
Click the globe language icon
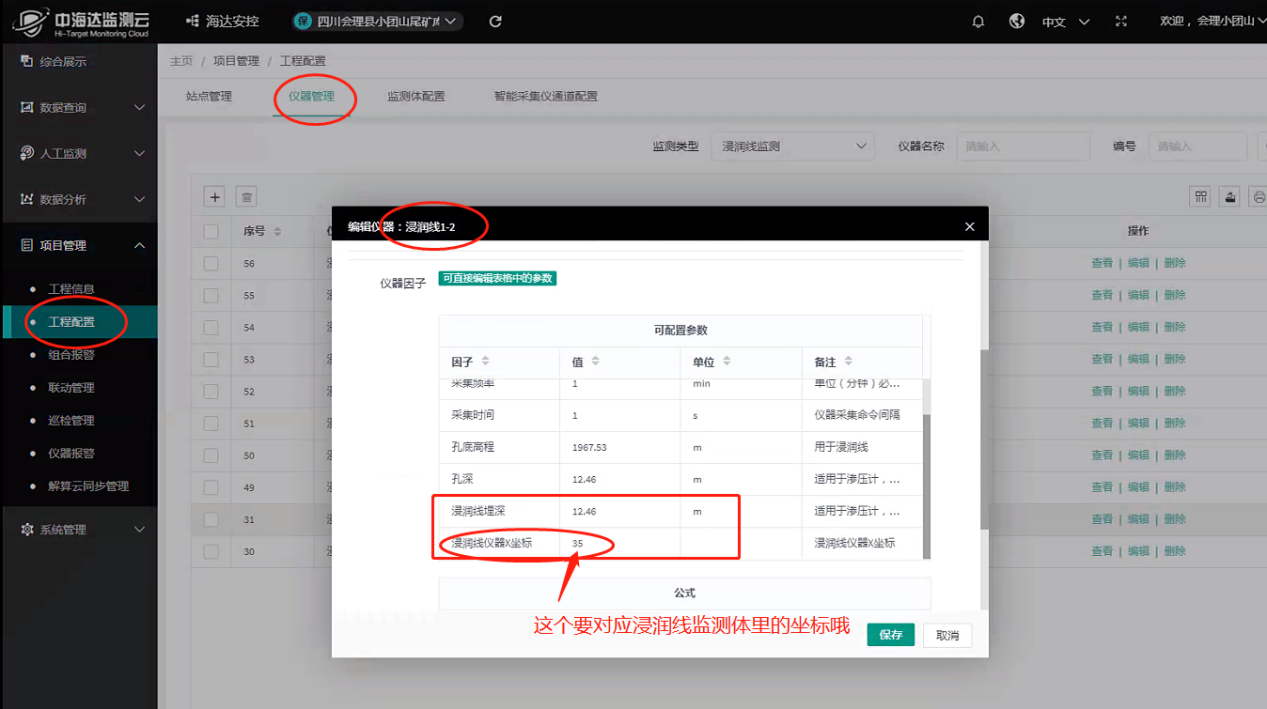coord(1017,21)
